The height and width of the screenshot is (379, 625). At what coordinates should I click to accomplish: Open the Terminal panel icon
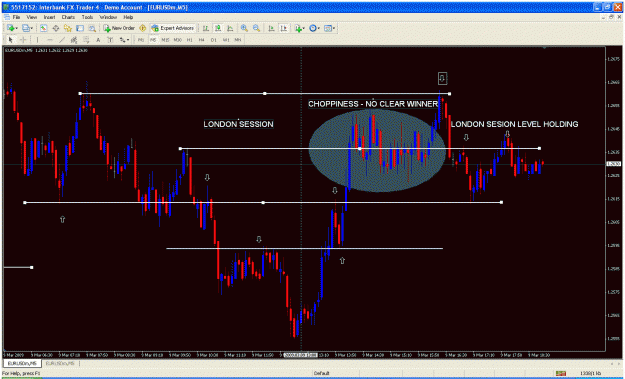pos(80,28)
